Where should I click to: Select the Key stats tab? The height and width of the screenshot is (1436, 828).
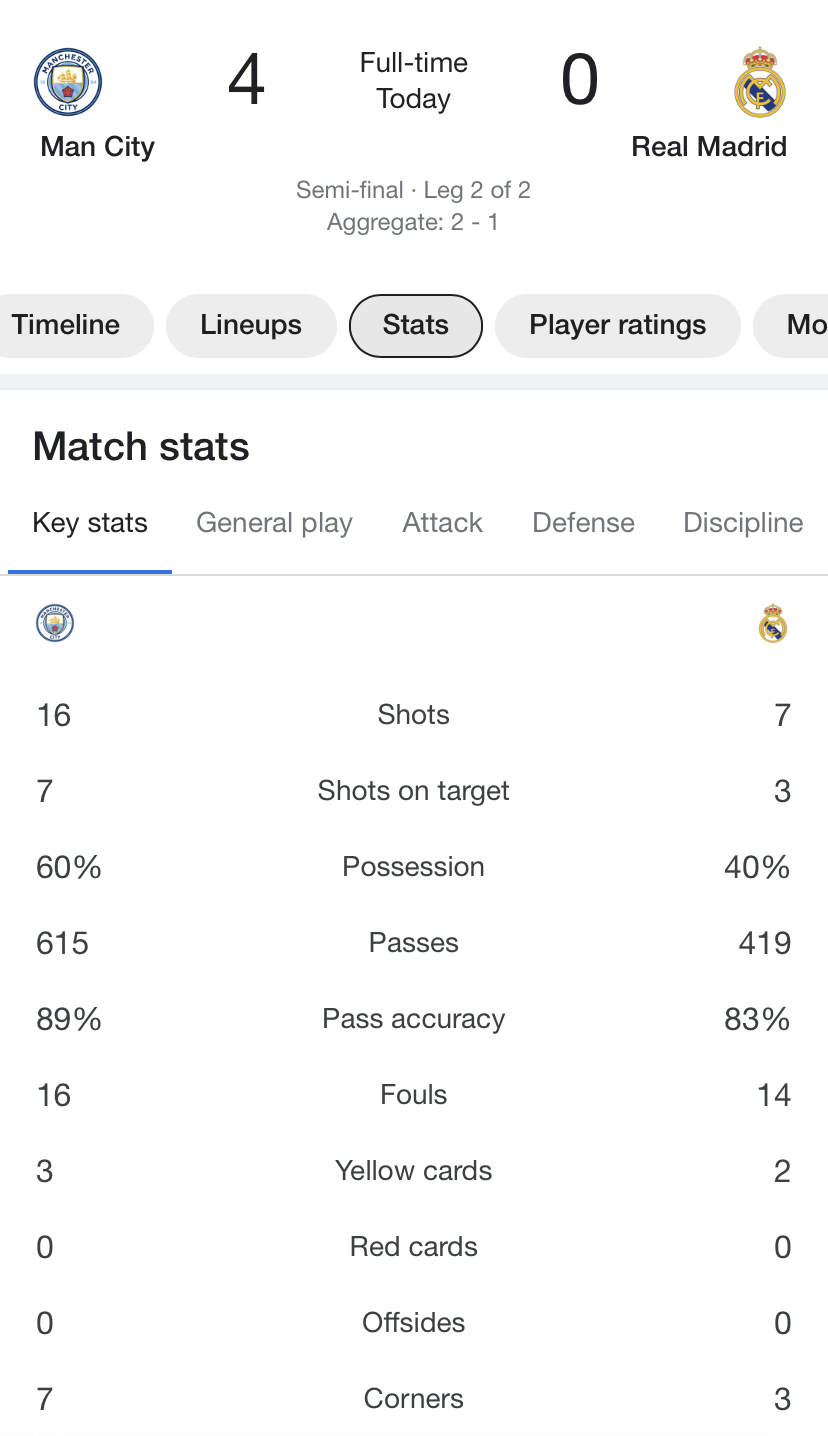(x=90, y=523)
